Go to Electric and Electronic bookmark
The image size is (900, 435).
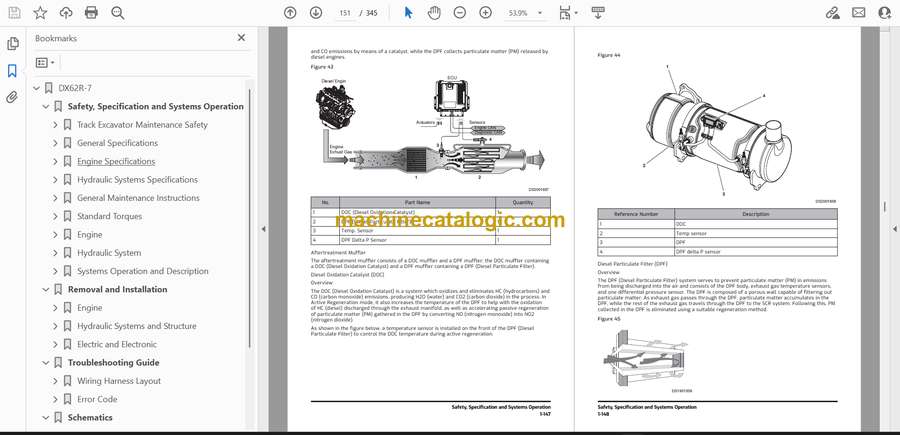(117, 344)
